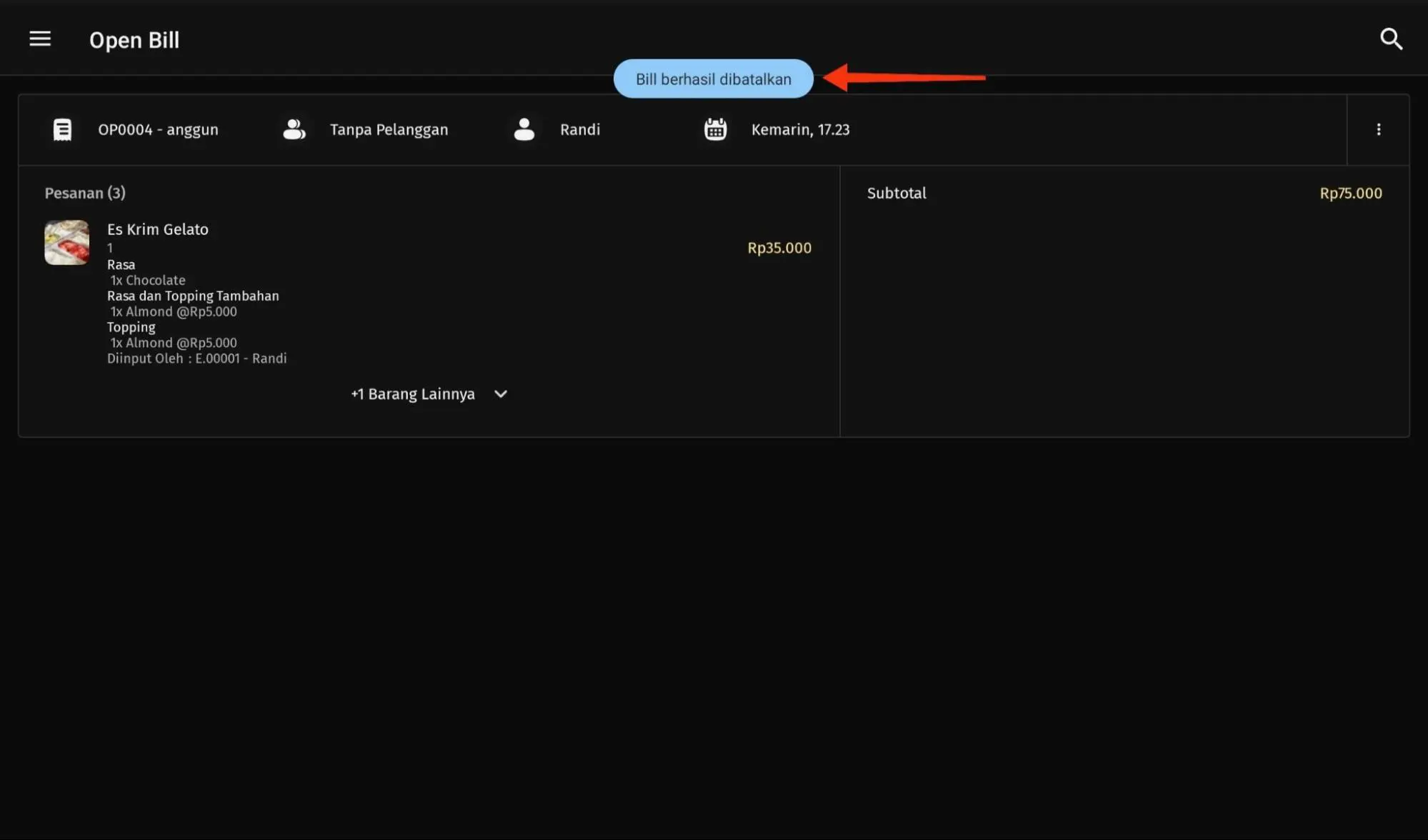Click '+1 Barang Lainnya' text
Screen dimensions: 1428x840
coord(412,394)
